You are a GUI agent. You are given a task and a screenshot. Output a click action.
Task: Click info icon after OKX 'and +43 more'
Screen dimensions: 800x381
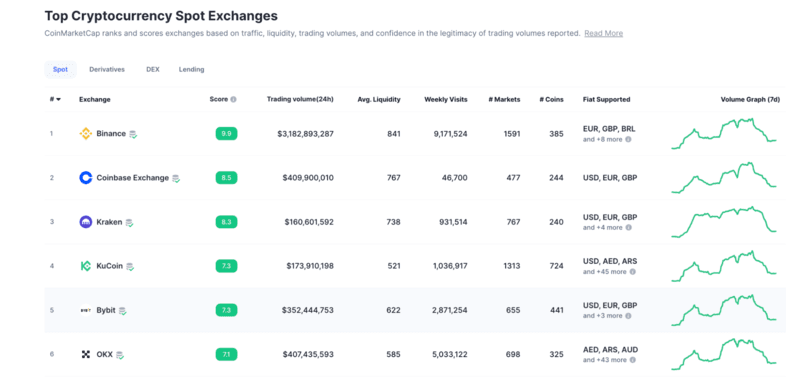click(x=632, y=360)
